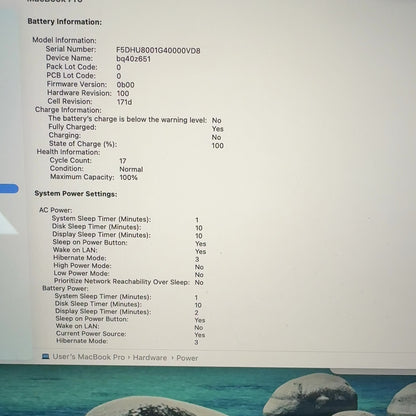Click the Cycle Count value 17
416x416 pixels.
(x=123, y=161)
